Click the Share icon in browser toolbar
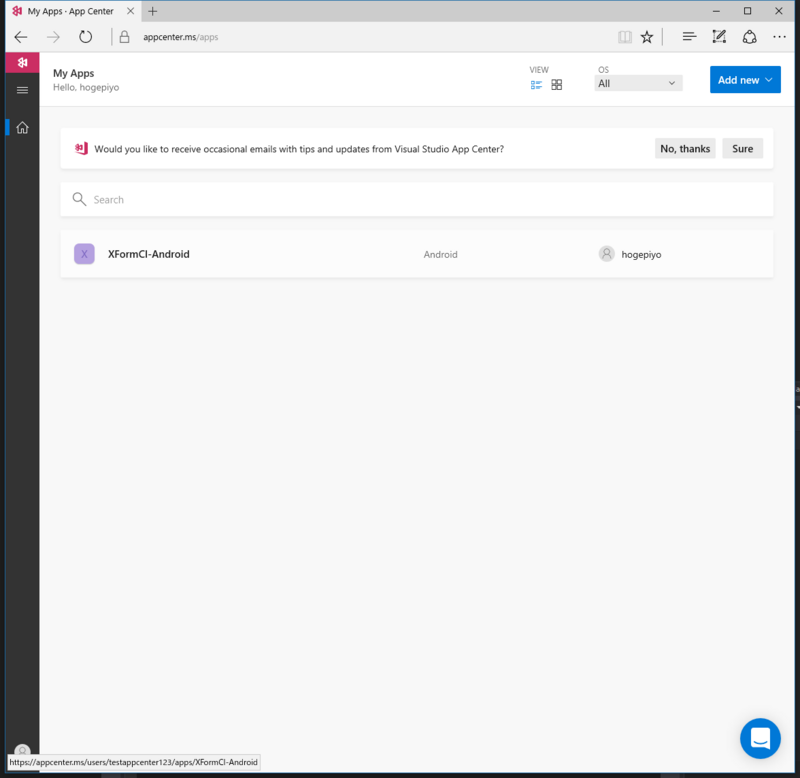This screenshot has width=800, height=778. tap(749, 37)
